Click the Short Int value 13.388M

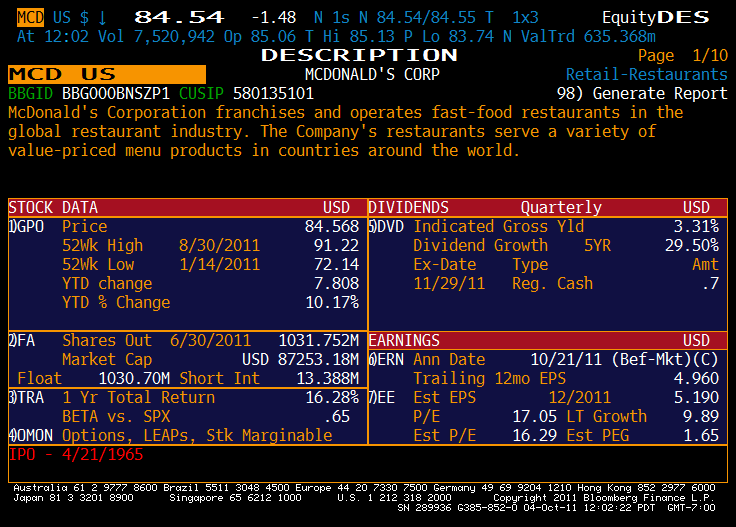point(328,378)
